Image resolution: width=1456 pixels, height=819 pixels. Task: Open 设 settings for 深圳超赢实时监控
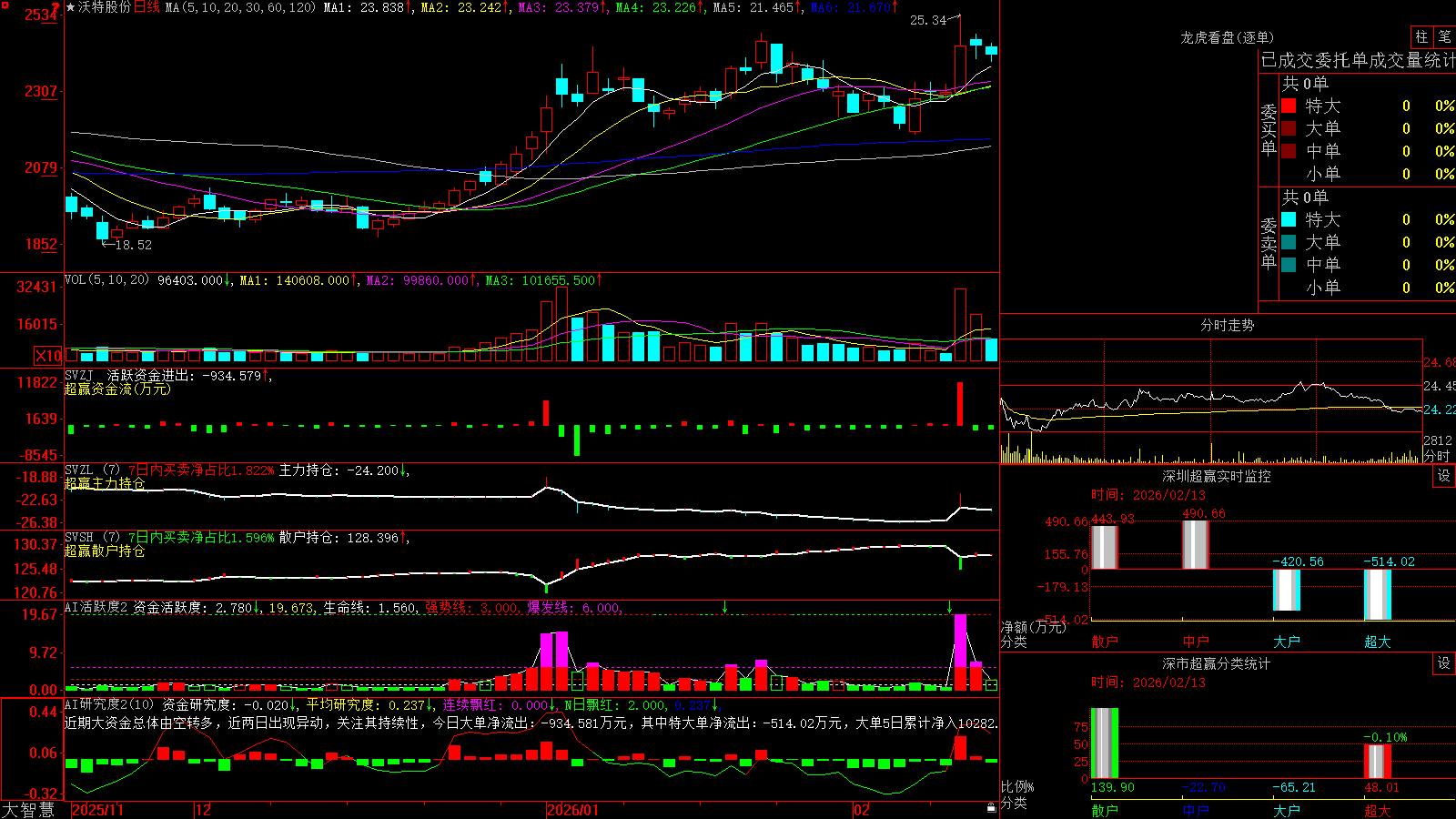1444,476
